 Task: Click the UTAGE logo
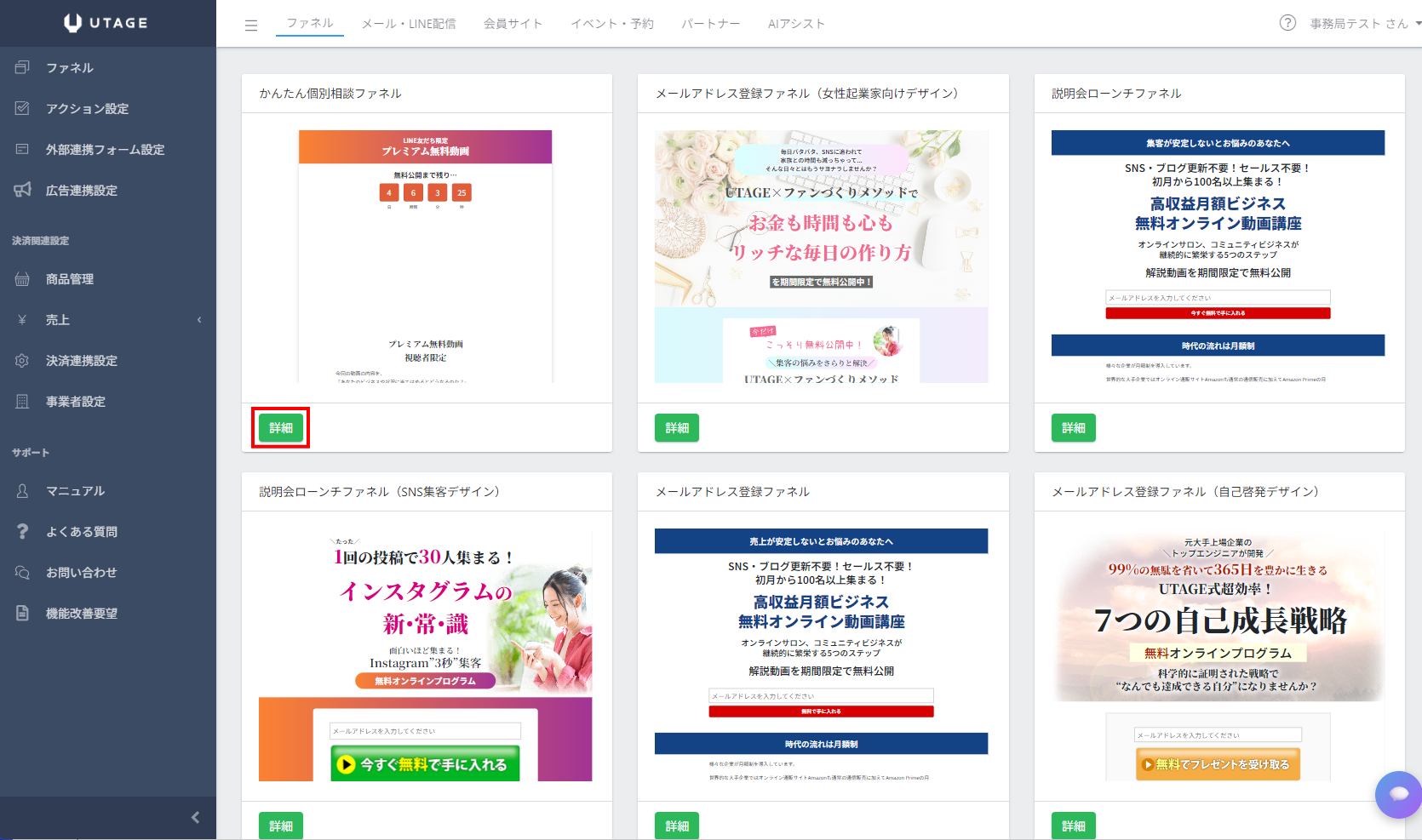click(106, 23)
